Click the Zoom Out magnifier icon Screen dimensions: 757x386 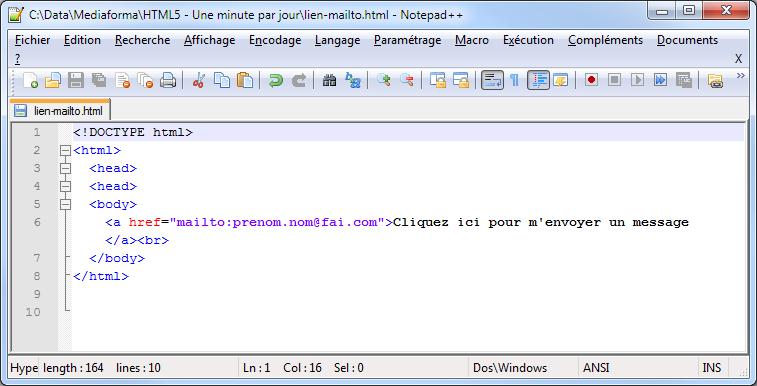[x=407, y=80]
